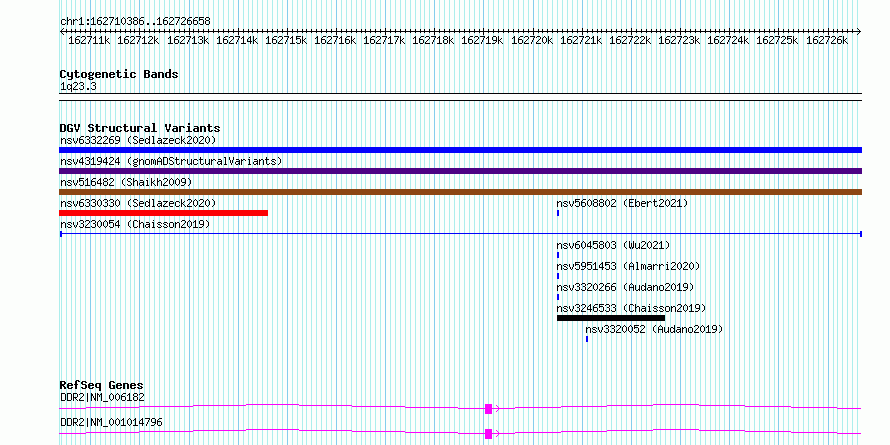Click the 1q23.3 band label
This screenshot has width=890, height=445.
coord(77,86)
